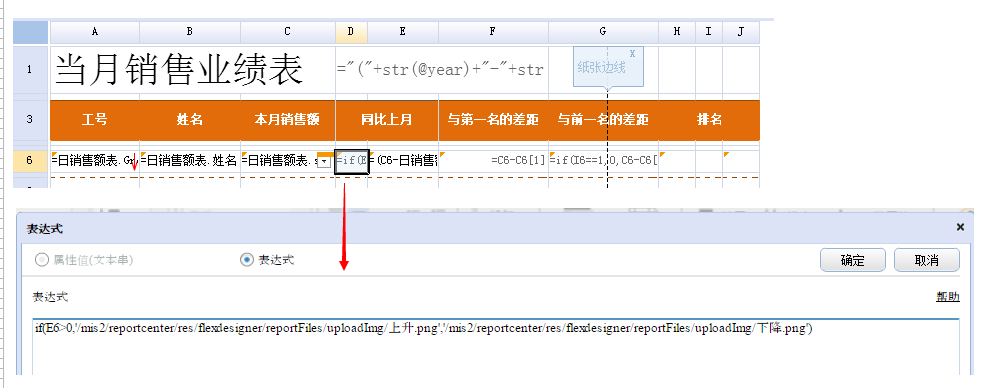Select the header cell 同比上月
This screenshot has height=388, width=986.
pyautogui.click(x=387, y=119)
